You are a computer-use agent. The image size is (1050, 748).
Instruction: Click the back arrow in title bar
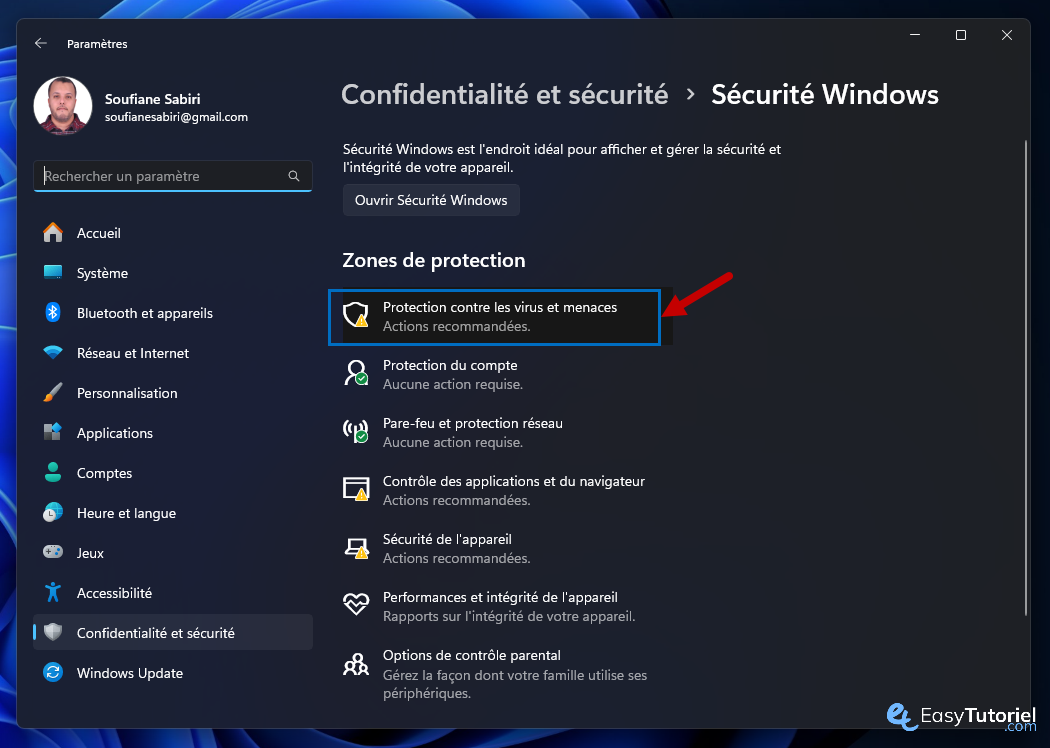coord(41,44)
